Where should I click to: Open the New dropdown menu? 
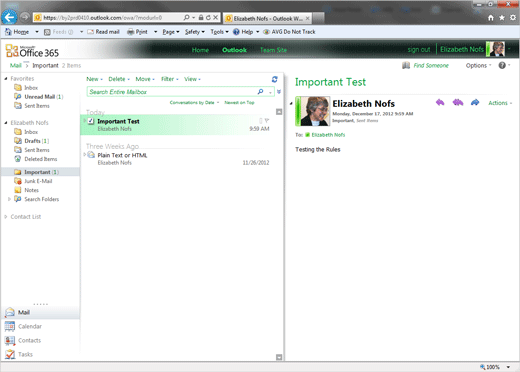(94, 79)
